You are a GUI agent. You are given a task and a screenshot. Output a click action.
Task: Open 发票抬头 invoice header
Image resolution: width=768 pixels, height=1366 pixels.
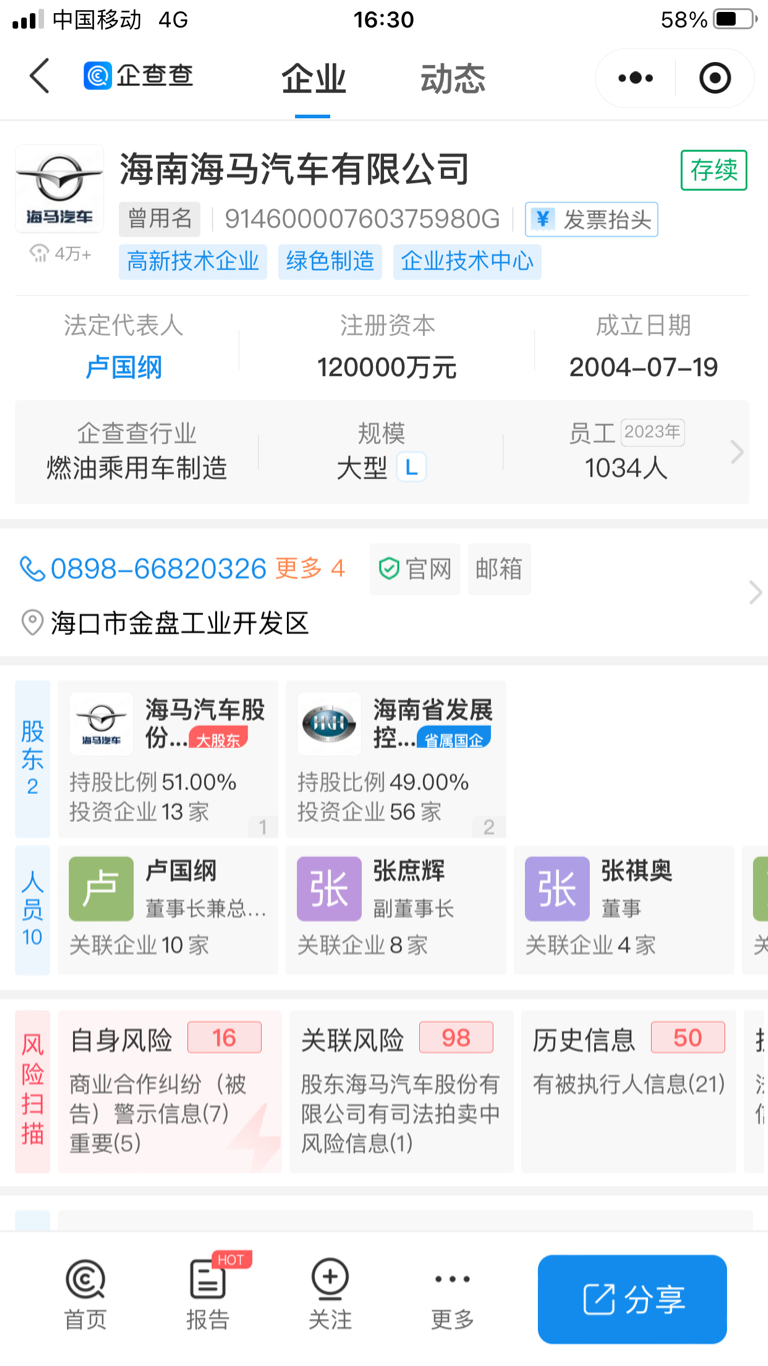(x=592, y=219)
